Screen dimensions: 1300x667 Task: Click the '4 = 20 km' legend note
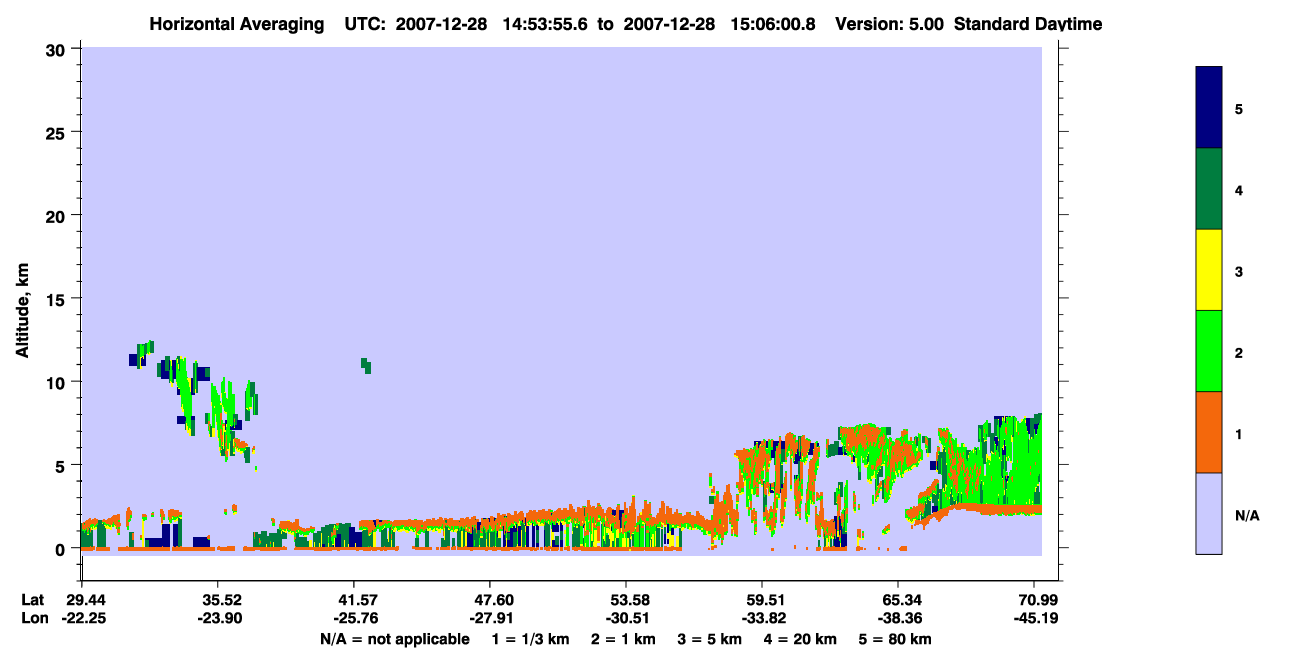(800, 639)
